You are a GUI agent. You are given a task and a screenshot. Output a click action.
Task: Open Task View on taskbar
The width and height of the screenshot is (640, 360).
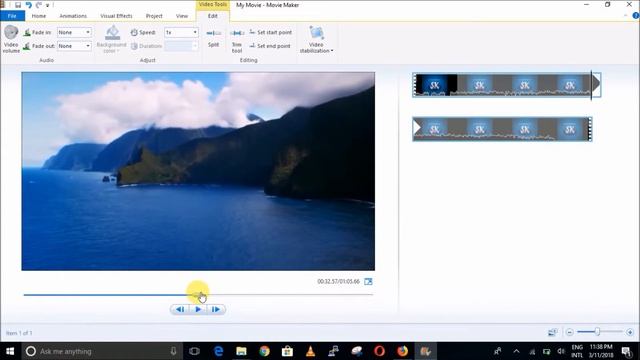click(195, 351)
